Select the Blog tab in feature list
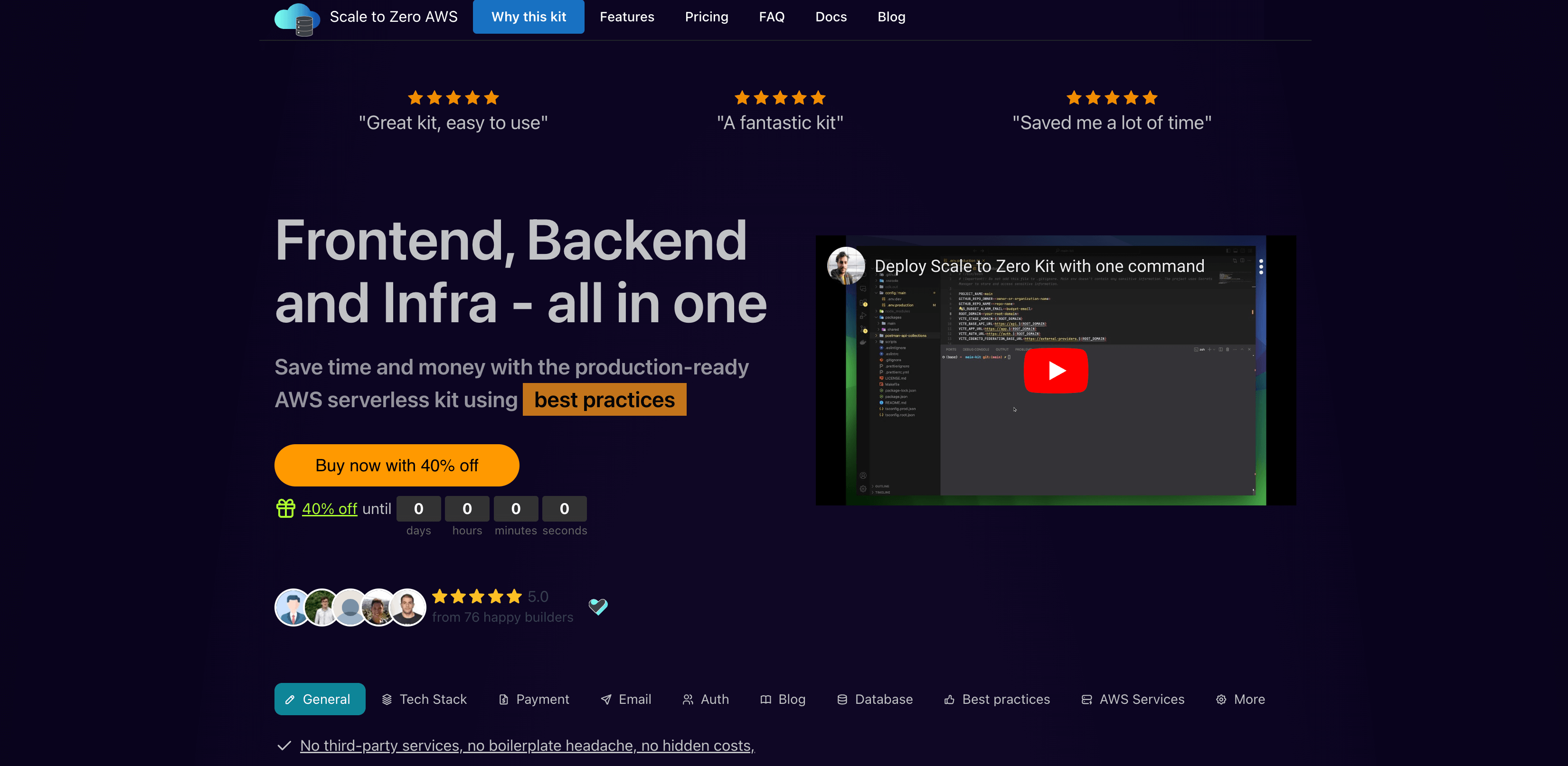Screen dimensions: 1568x766 (782, 699)
